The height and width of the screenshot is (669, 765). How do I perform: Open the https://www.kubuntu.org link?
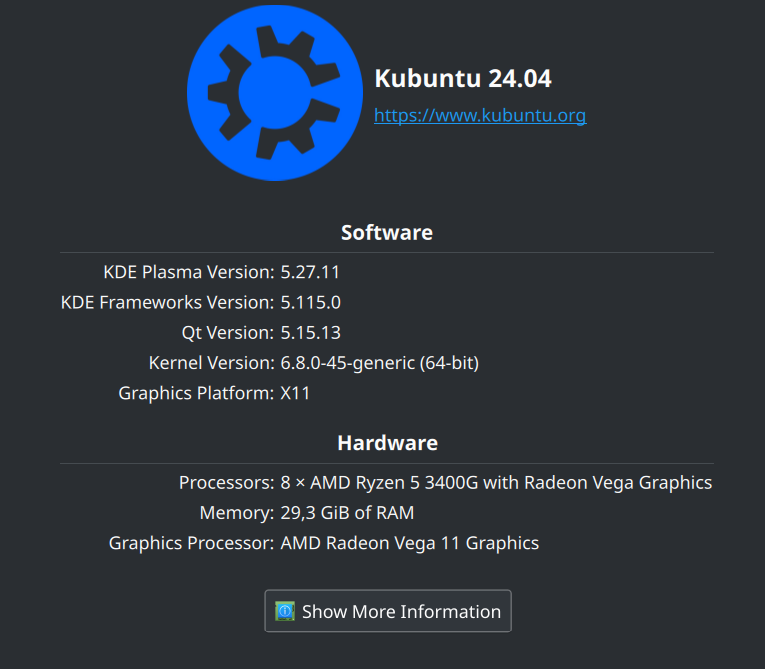point(480,116)
